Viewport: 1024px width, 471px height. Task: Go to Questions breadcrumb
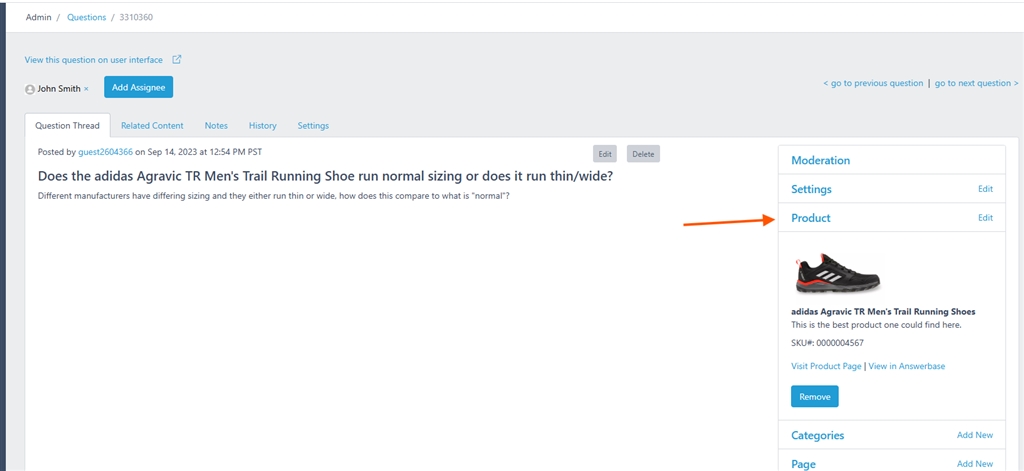point(86,17)
